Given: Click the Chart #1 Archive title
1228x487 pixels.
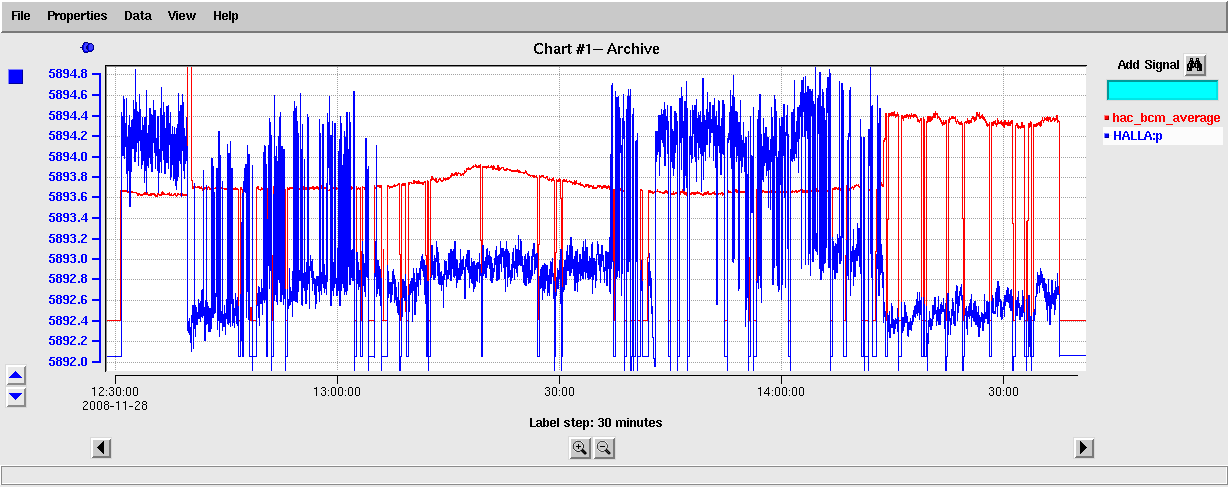Looking at the screenshot, I should 596,48.
